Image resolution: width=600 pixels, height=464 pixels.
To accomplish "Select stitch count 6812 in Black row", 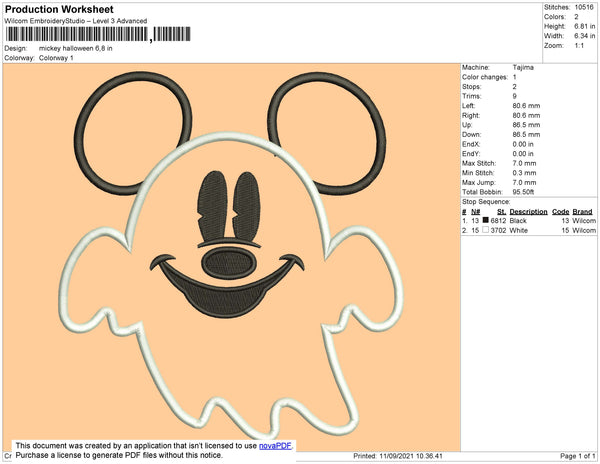I will pyautogui.click(x=499, y=221).
